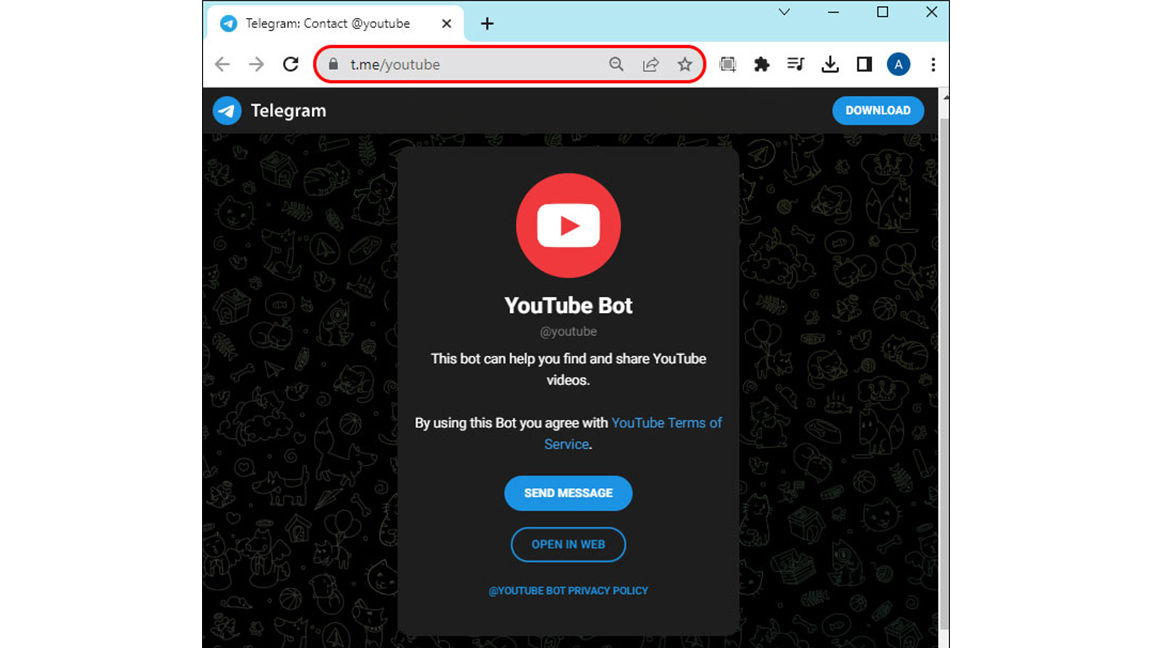1152x648 pixels.
Task: Click the blue DOWNLOAD button
Action: [x=878, y=110]
